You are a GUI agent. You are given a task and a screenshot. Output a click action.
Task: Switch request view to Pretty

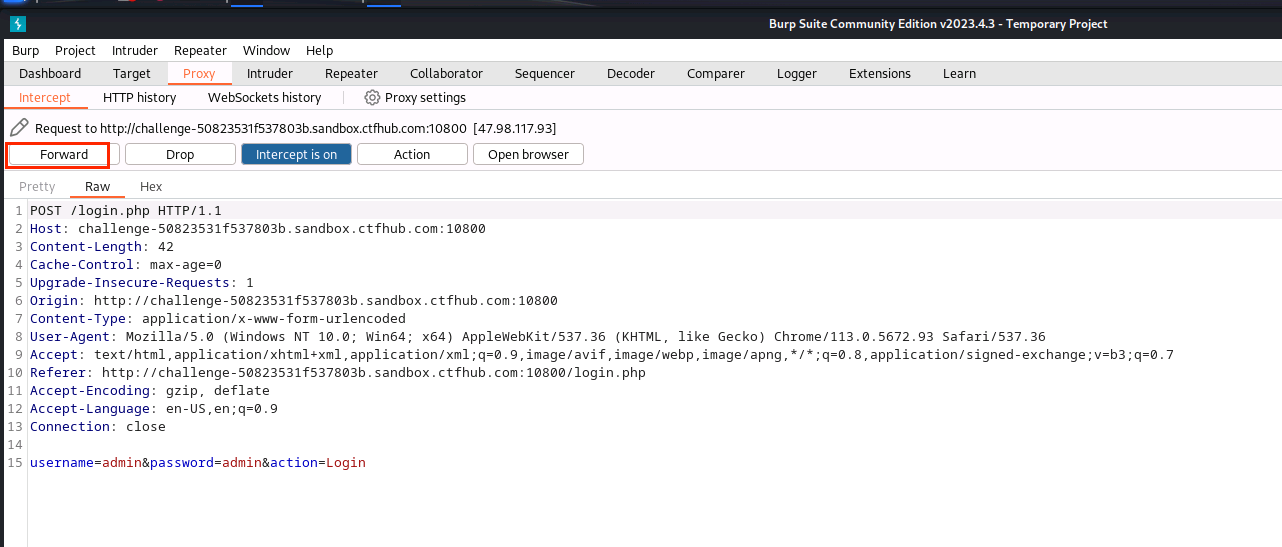pos(38,186)
